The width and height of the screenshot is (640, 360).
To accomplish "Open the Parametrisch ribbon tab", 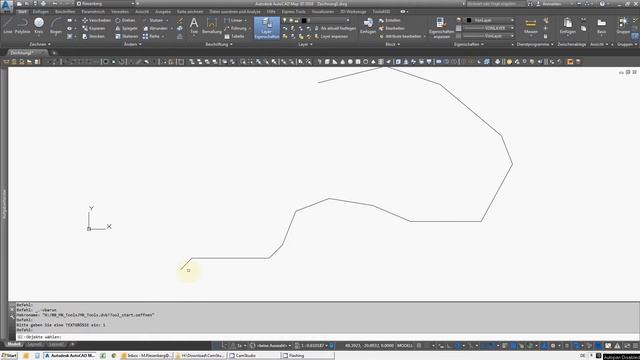I will pyautogui.click(x=93, y=11).
